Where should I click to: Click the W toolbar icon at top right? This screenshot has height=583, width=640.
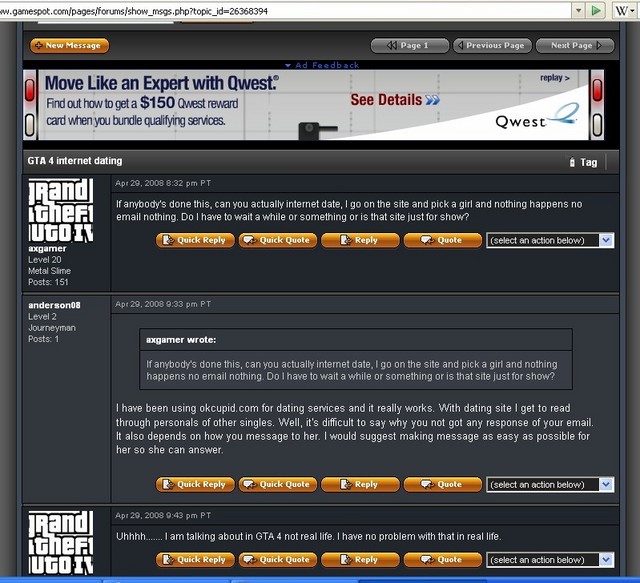(x=621, y=9)
